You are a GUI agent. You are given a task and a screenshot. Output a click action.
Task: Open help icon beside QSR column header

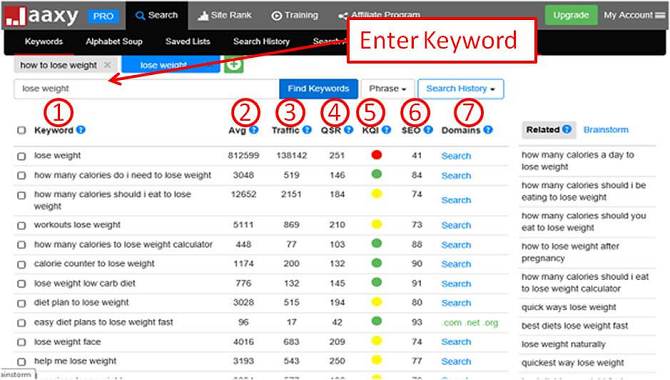(x=349, y=130)
